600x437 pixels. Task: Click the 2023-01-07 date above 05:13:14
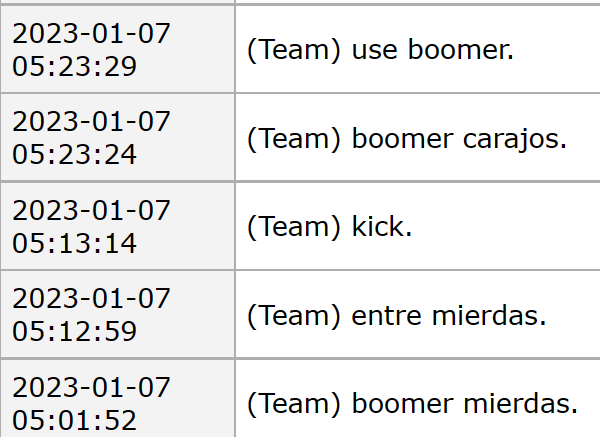(91, 211)
